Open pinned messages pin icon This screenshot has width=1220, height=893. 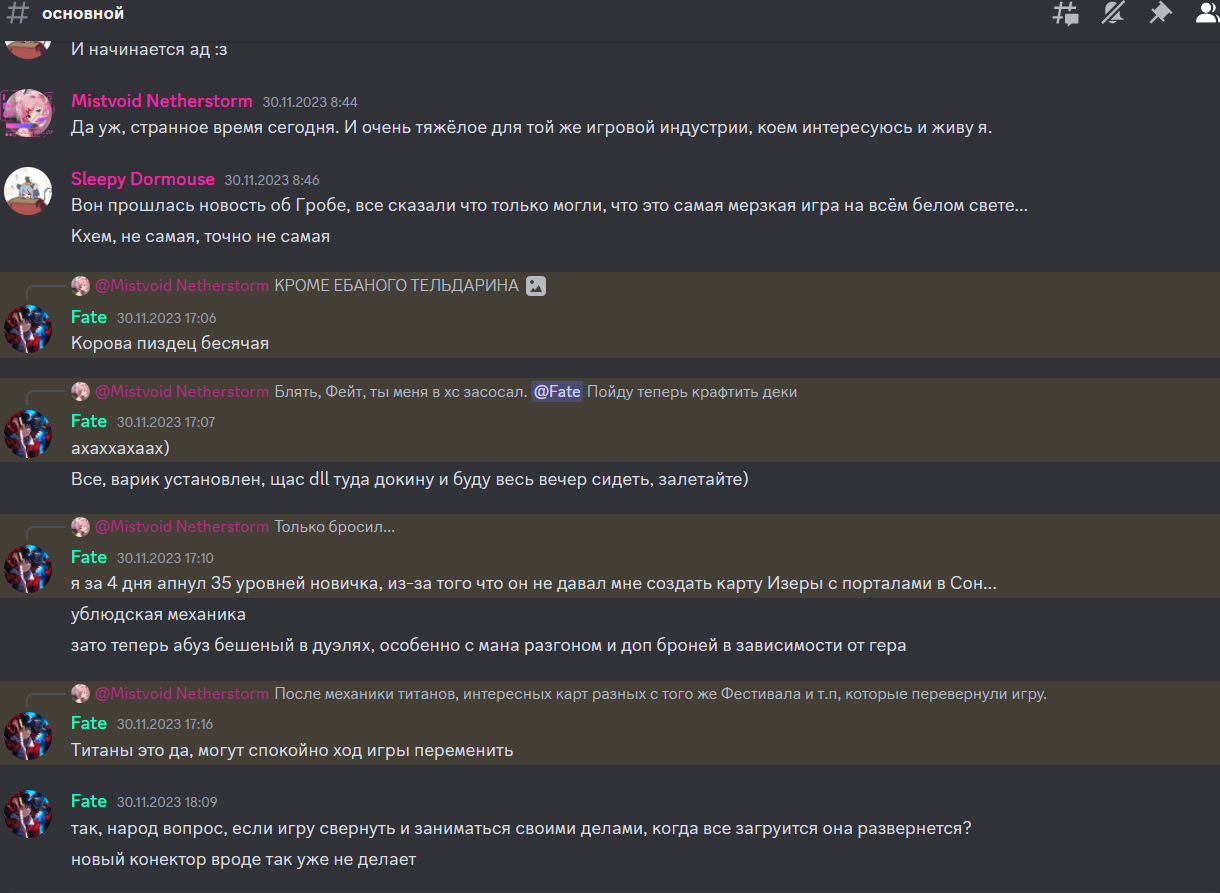coord(1160,13)
